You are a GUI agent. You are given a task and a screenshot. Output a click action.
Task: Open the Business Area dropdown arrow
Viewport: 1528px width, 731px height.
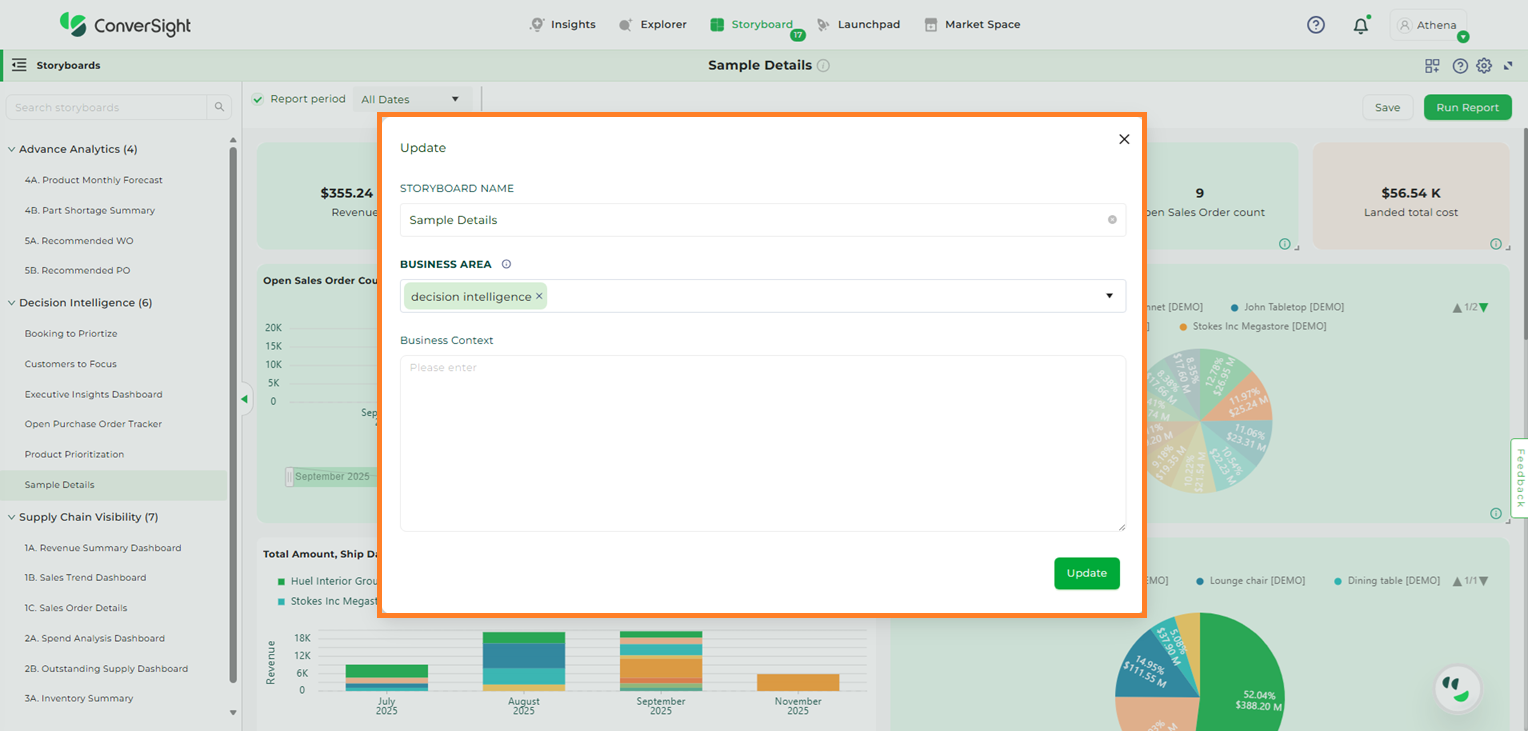click(1109, 296)
